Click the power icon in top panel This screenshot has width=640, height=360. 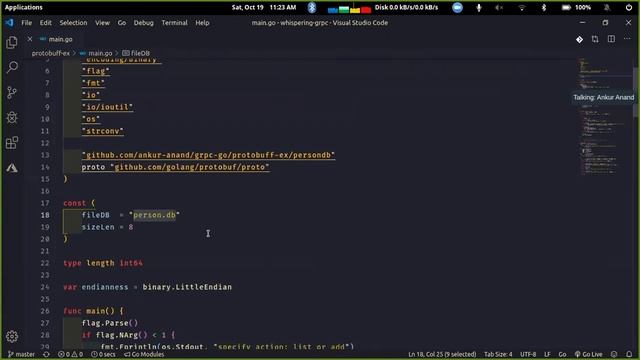[x=629, y=7]
